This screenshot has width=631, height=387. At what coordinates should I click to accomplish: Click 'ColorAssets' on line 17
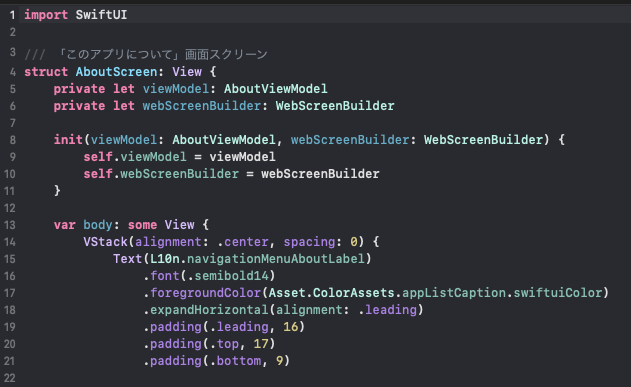coord(354,293)
